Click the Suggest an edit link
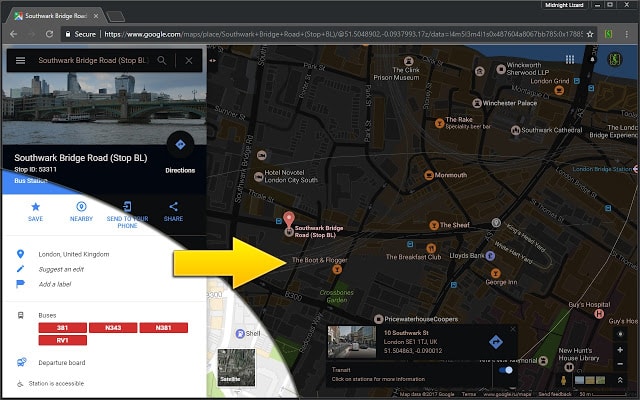 pos(61,269)
